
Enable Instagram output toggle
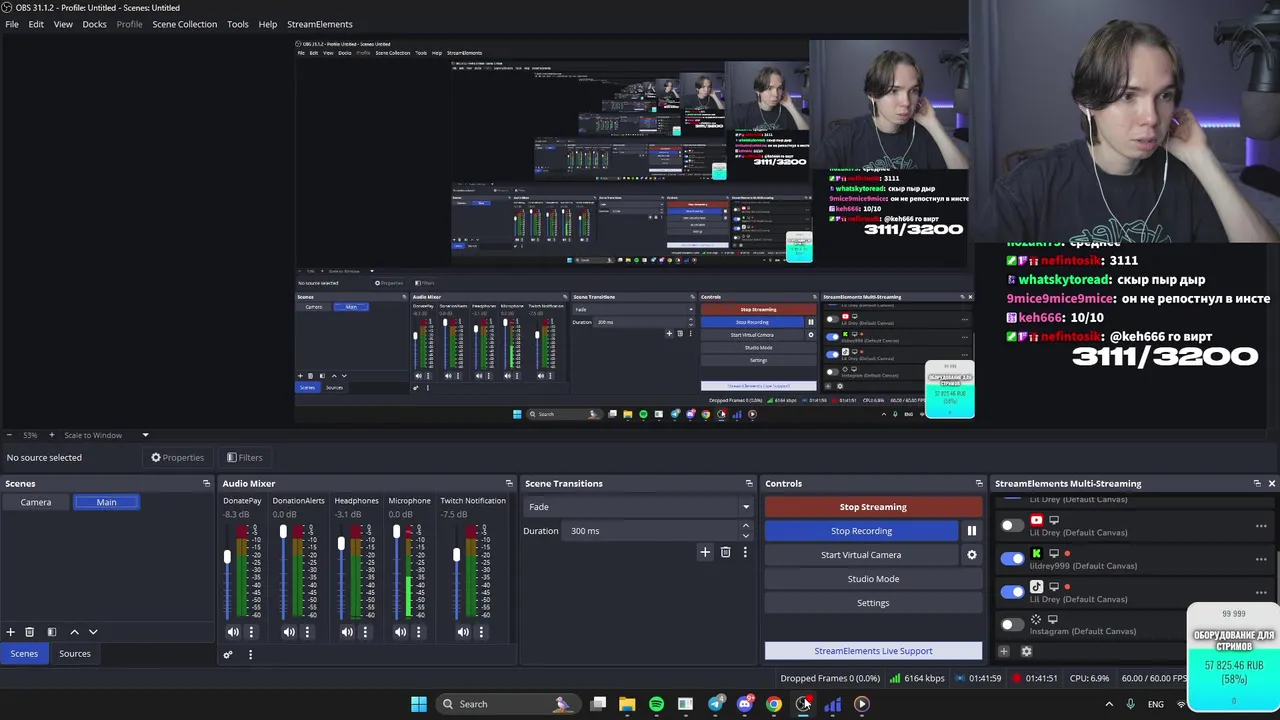coord(1012,624)
